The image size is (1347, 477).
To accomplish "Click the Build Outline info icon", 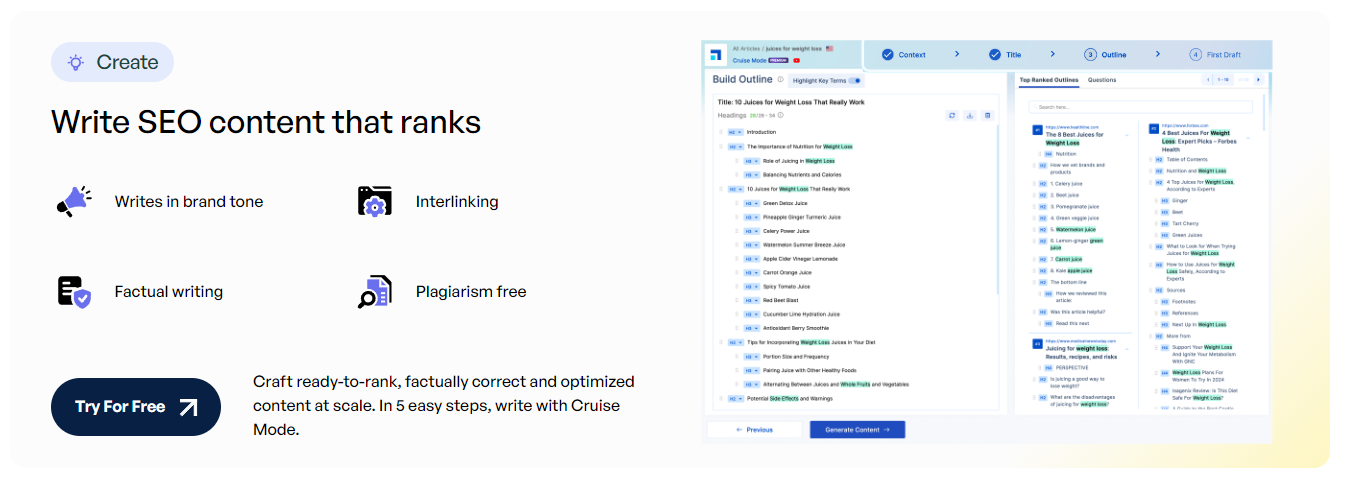I will (780, 80).
